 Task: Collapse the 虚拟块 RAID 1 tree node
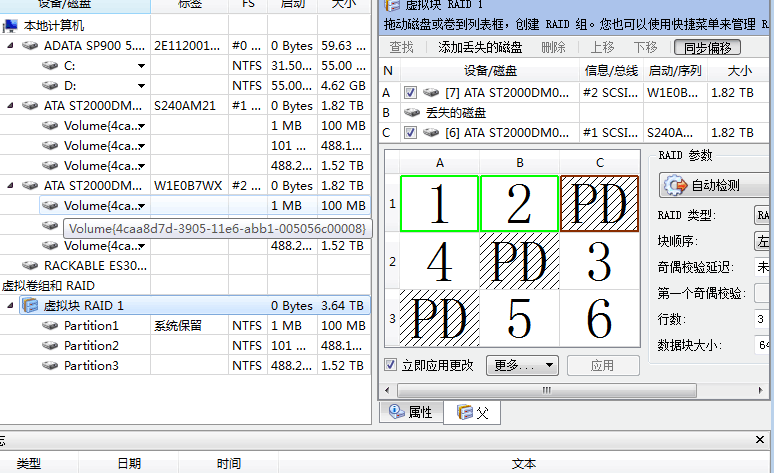tap(10, 306)
